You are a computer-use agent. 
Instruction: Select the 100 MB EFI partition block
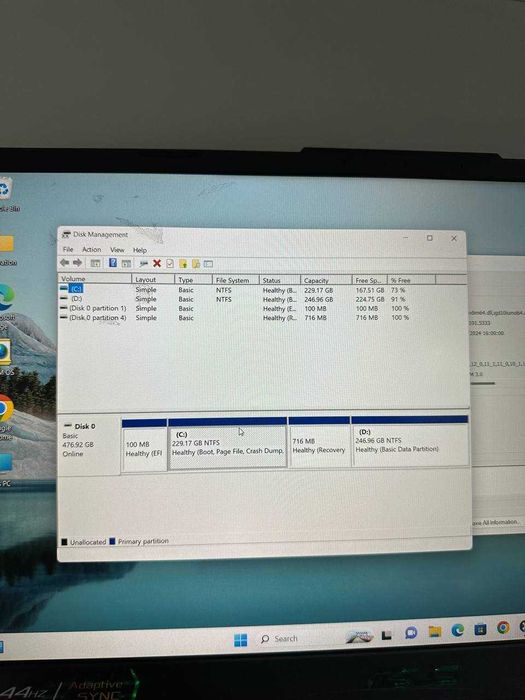coord(144,444)
